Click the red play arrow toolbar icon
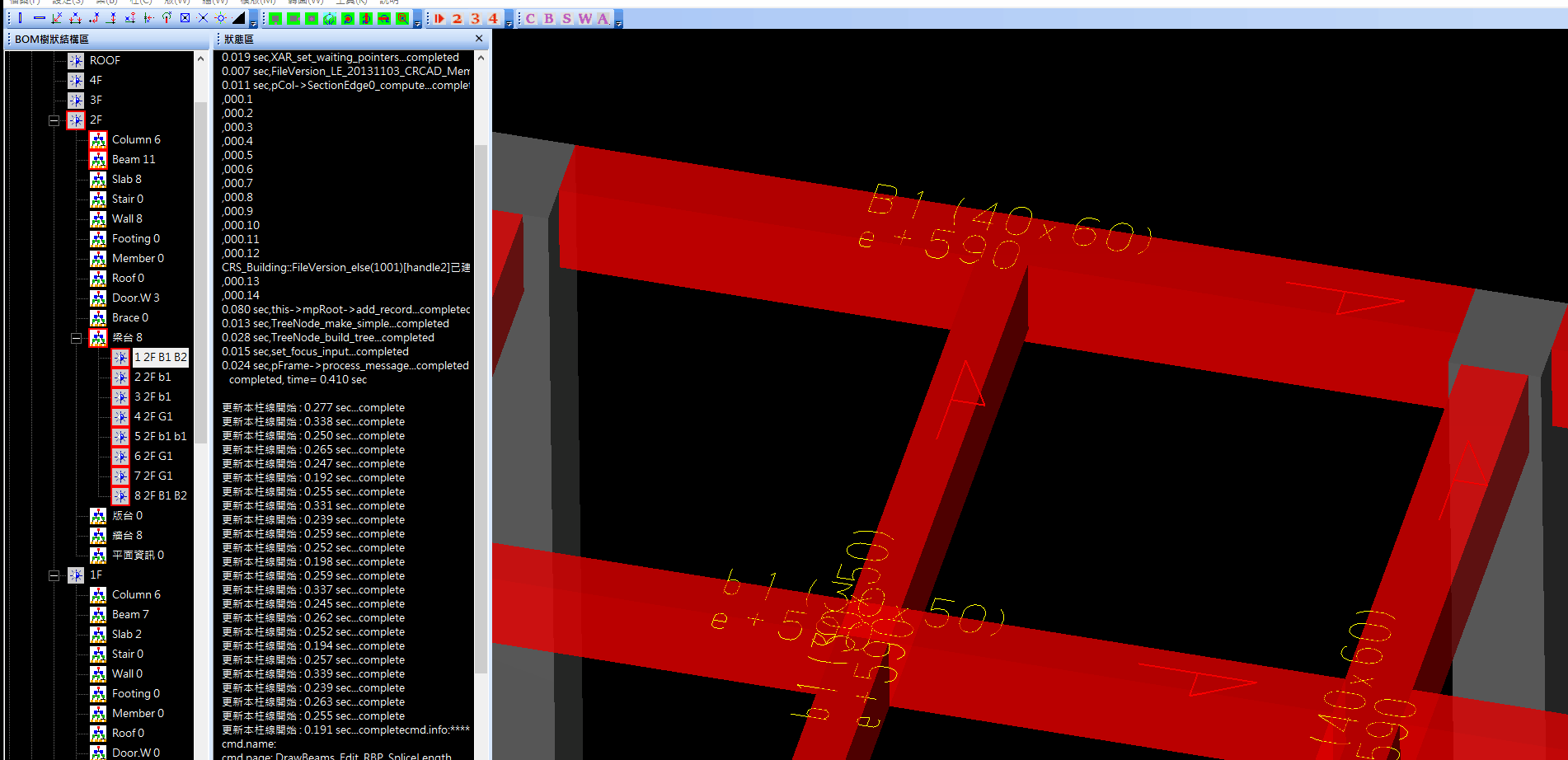1568x760 pixels. 439,18
